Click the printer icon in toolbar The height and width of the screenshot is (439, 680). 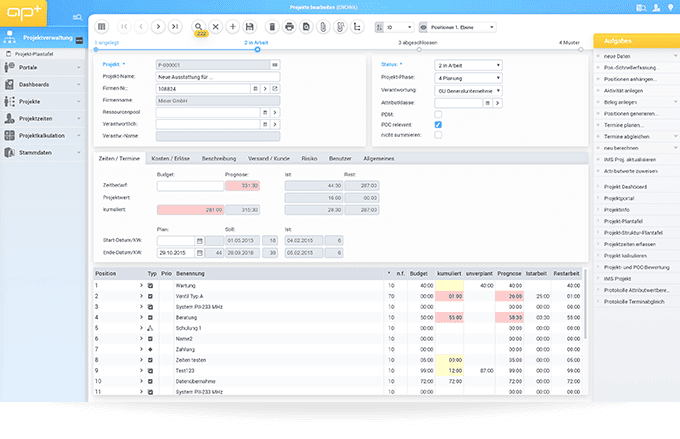point(290,26)
